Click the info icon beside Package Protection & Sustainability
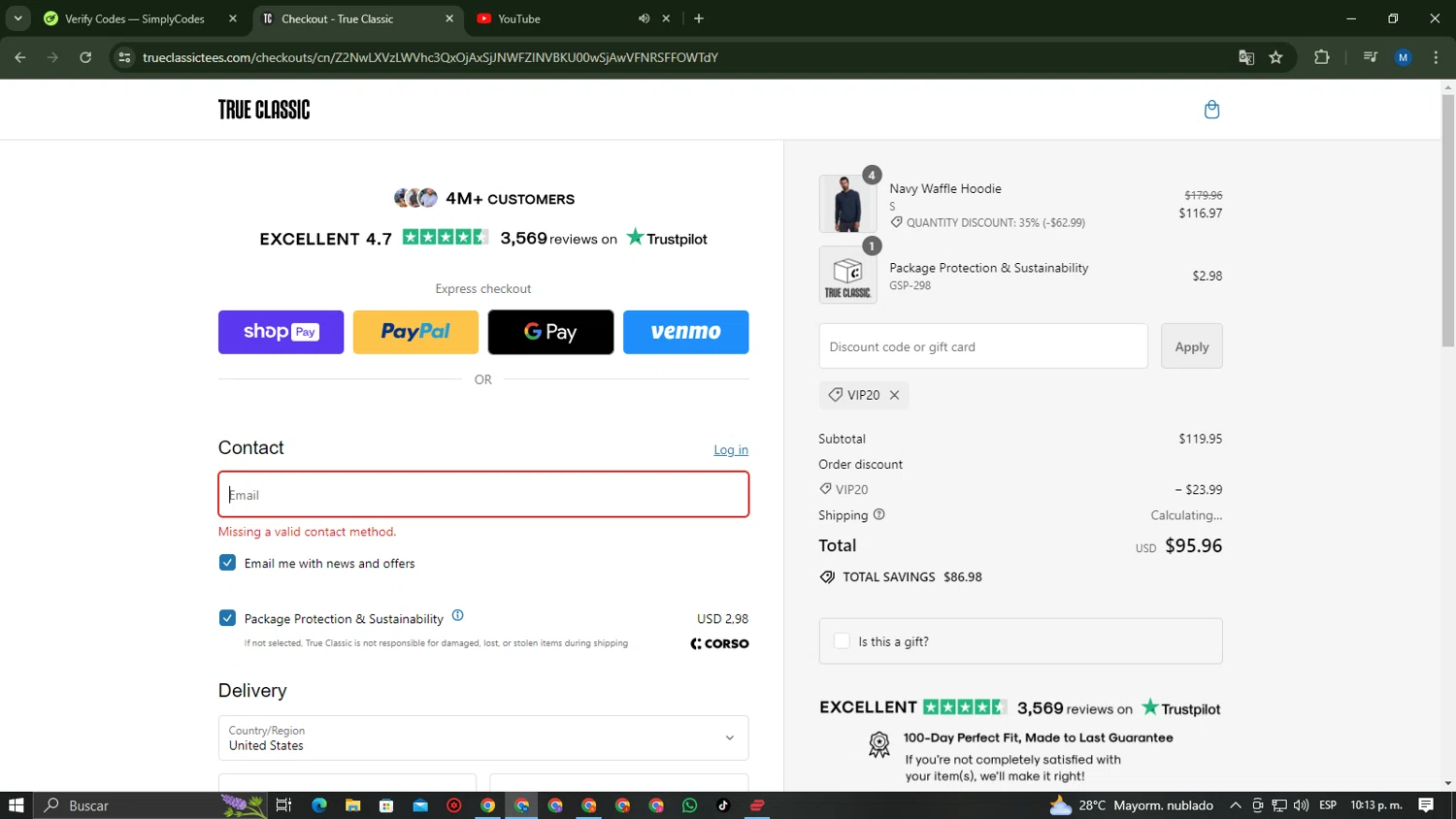This screenshot has width=1456, height=819. coord(458,615)
